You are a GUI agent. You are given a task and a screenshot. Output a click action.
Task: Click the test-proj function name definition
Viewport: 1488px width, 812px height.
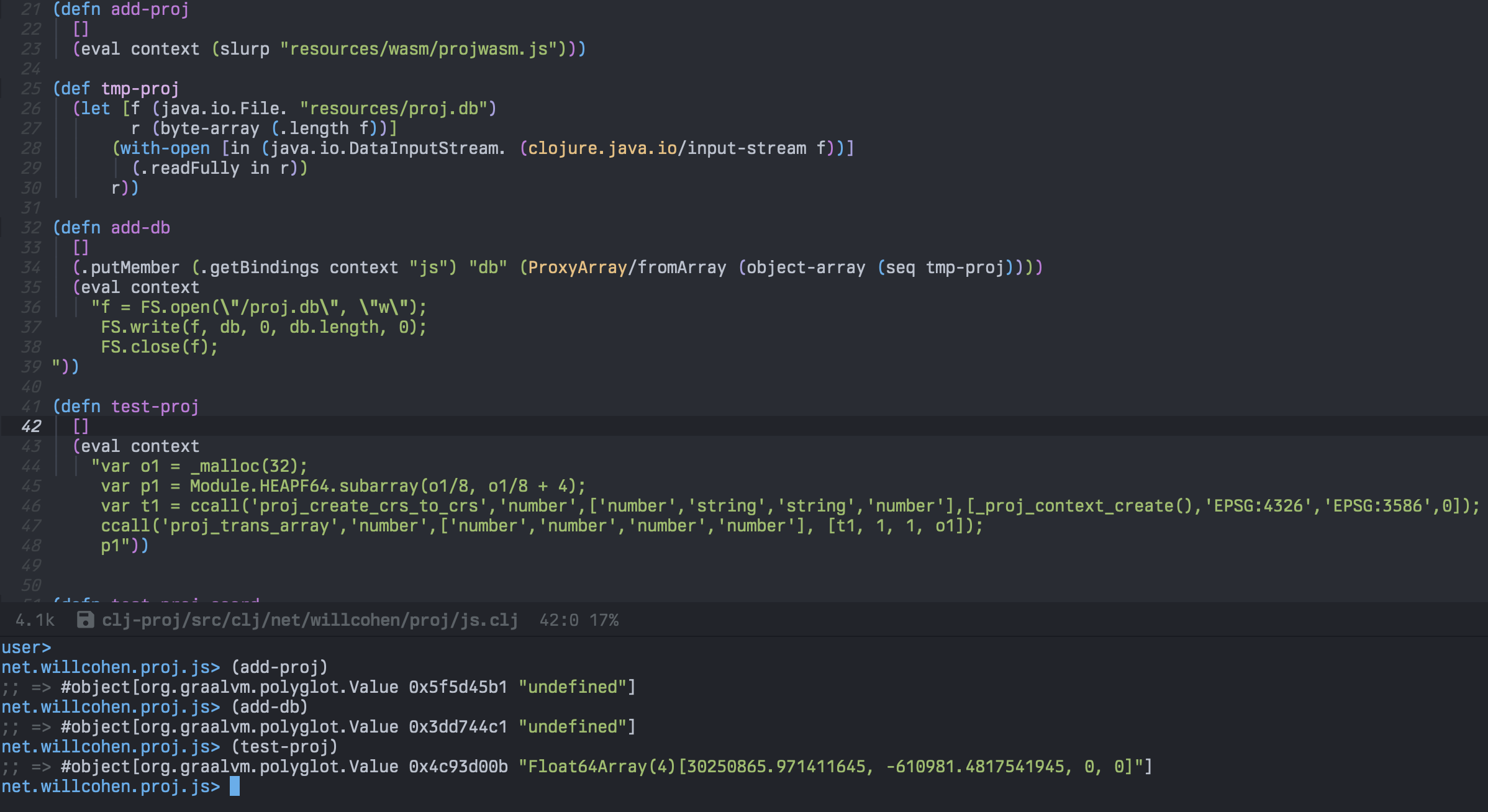click(x=155, y=407)
